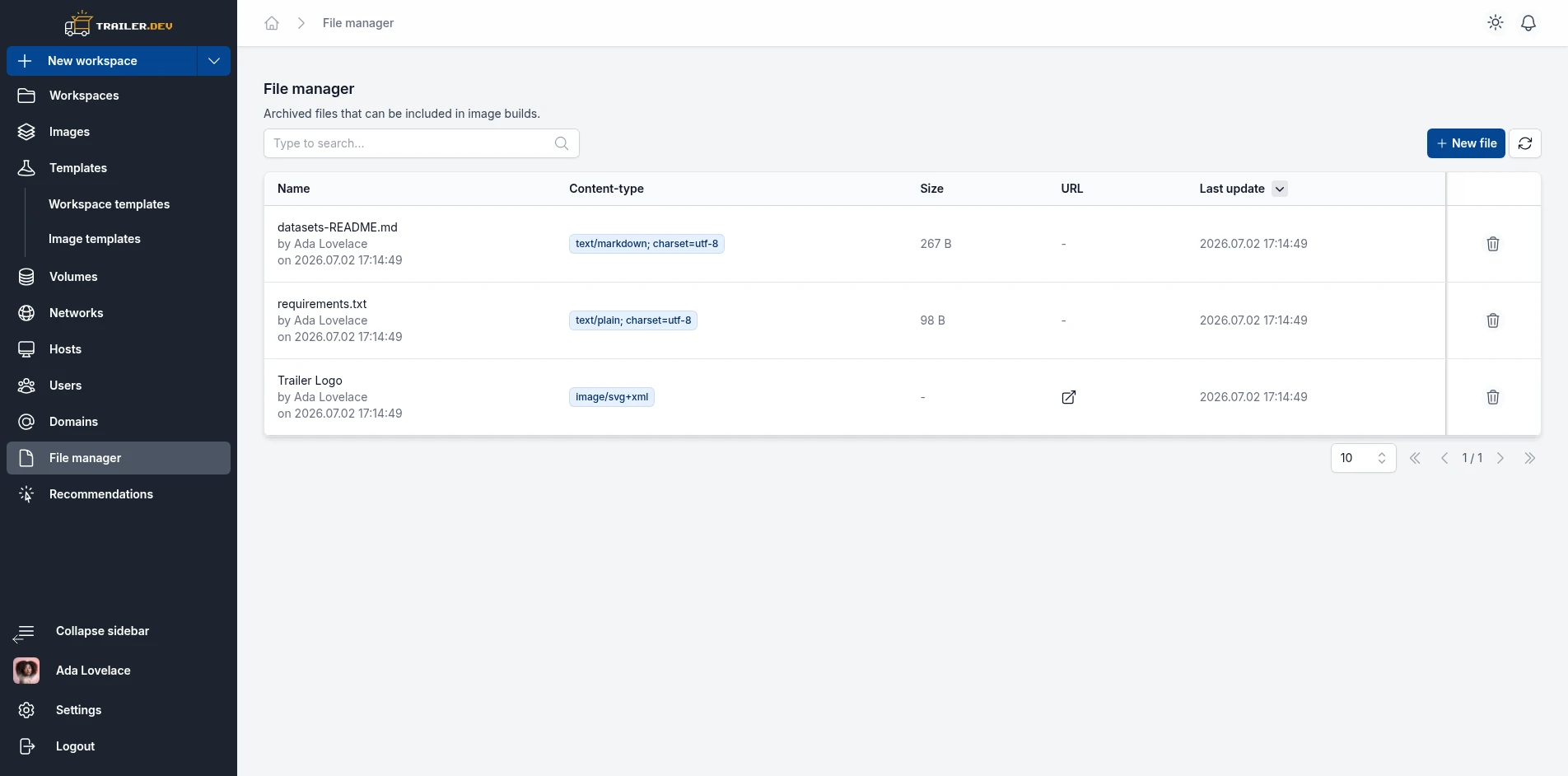Expand the New workspace dropdown arrow

point(214,61)
